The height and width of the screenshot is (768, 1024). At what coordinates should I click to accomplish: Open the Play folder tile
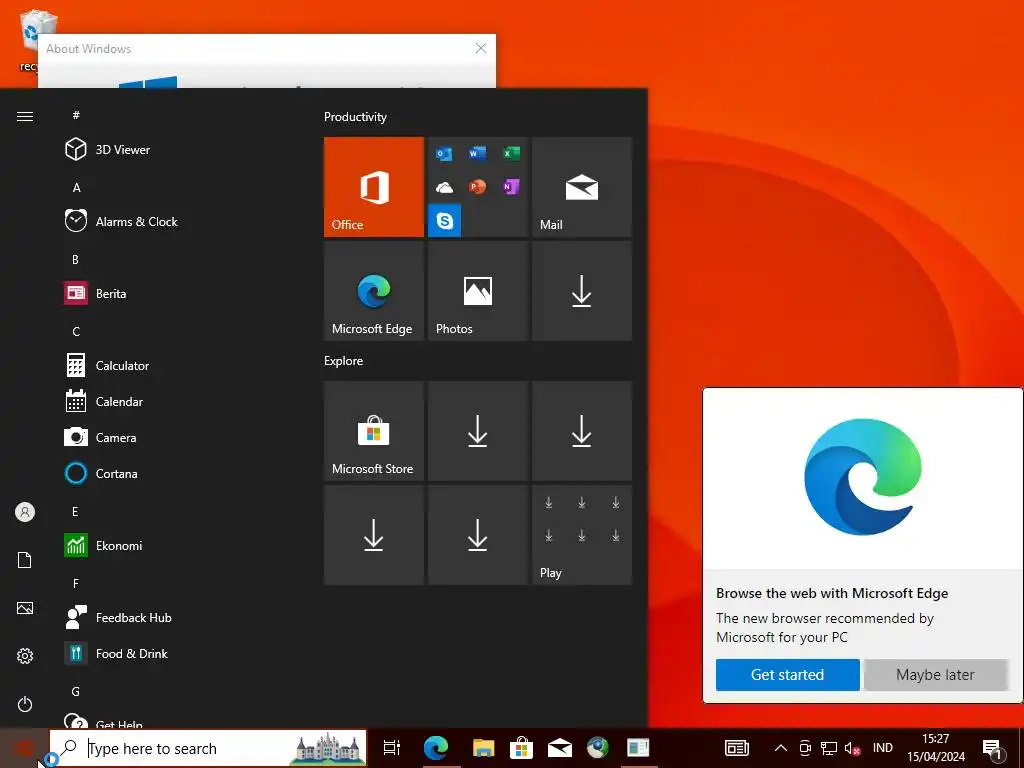582,535
